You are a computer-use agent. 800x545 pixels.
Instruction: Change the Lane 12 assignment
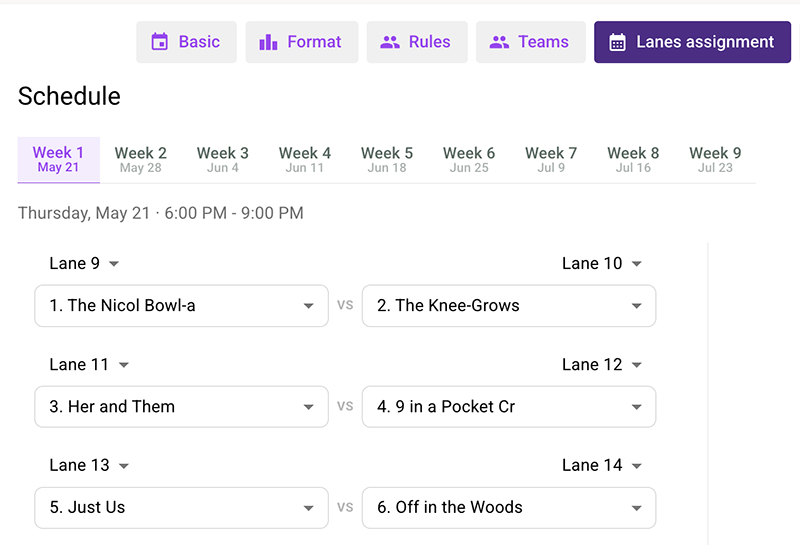point(602,364)
